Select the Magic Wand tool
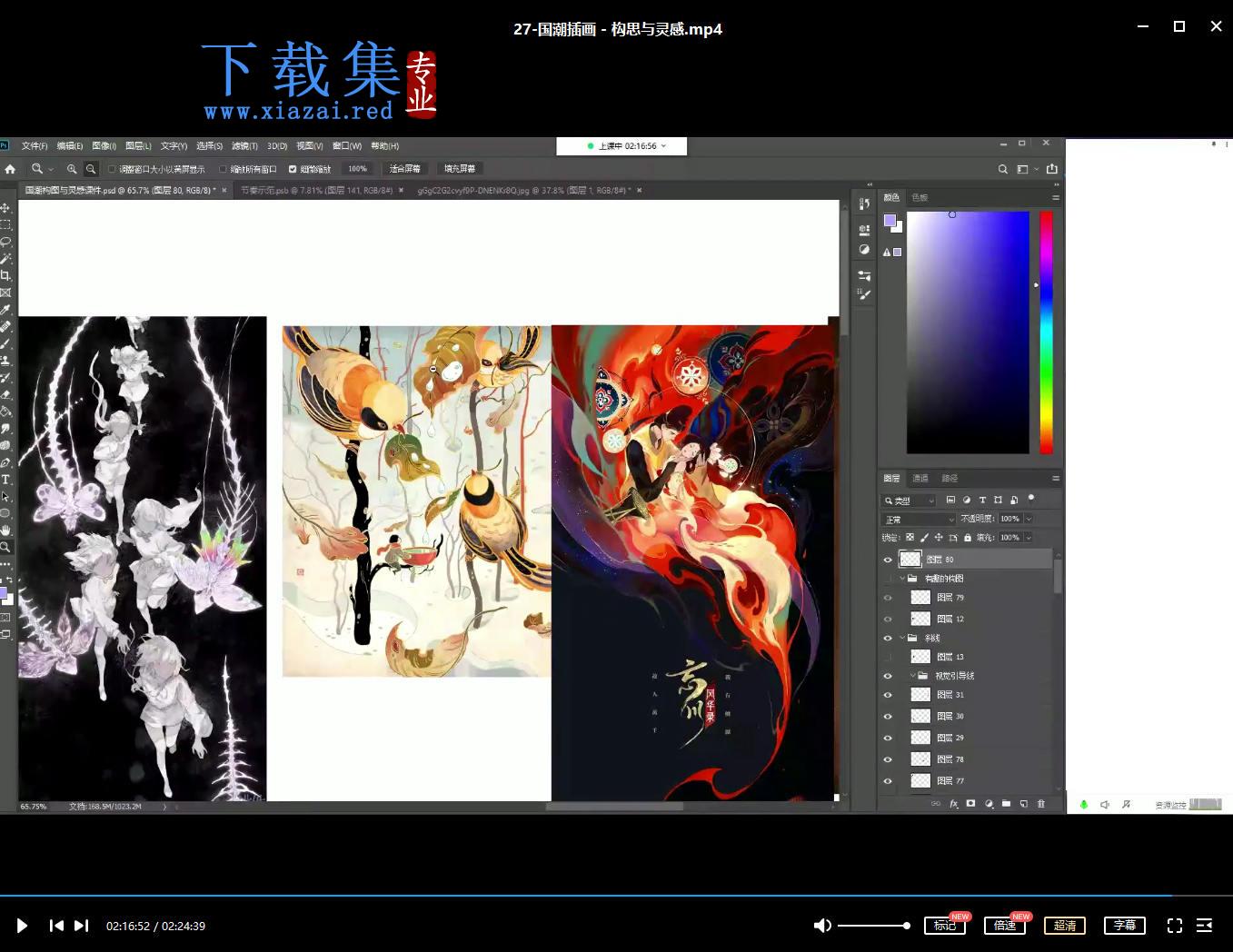Image resolution: width=1233 pixels, height=952 pixels. tap(5, 259)
